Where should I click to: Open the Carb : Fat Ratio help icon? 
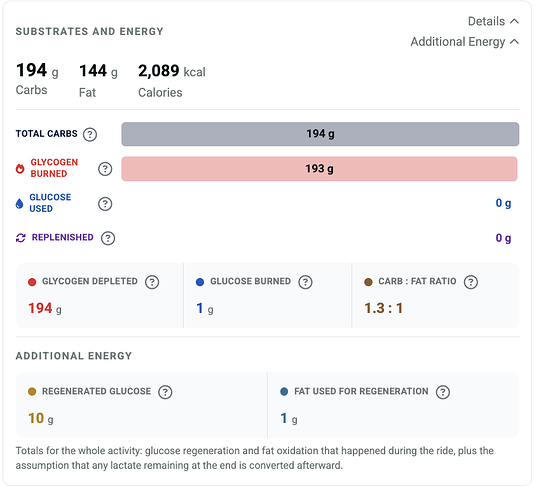tap(471, 282)
